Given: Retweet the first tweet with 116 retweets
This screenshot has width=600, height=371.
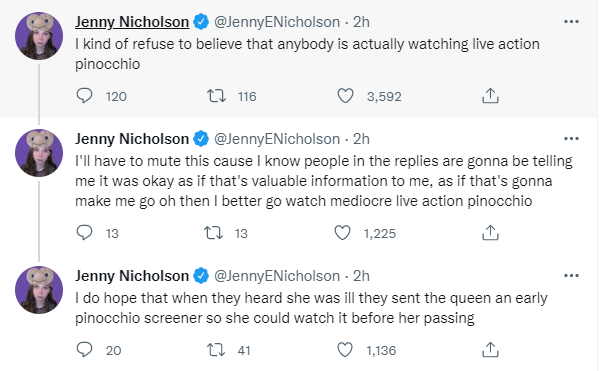Looking at the screenshot, I should (217, 96).
